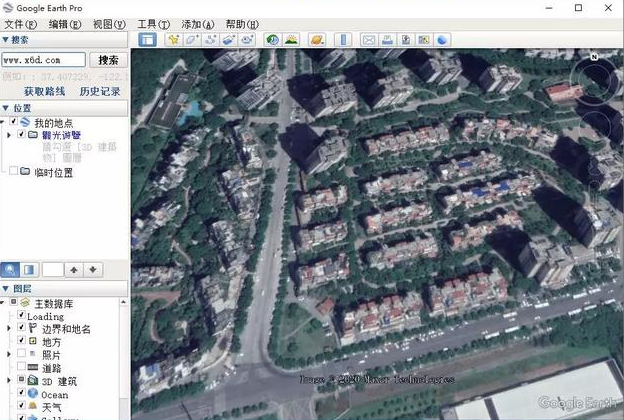Check the 临时位置 checkbox

point(14,171)
